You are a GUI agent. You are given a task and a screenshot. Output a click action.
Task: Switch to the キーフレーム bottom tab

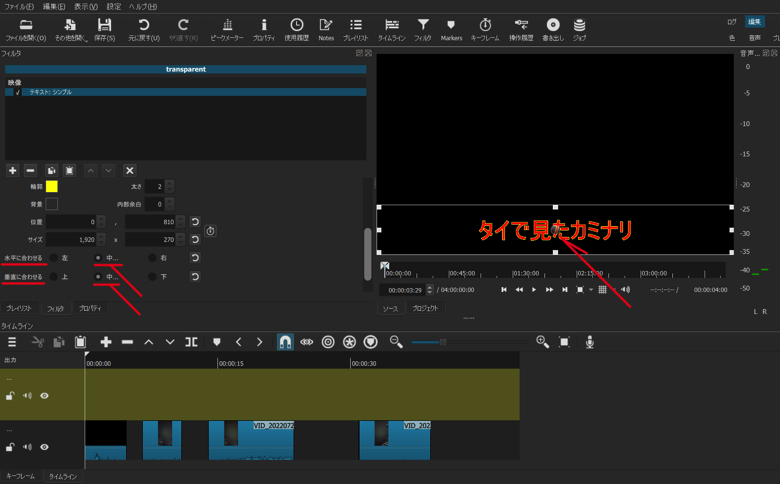(x=20, y=476)
